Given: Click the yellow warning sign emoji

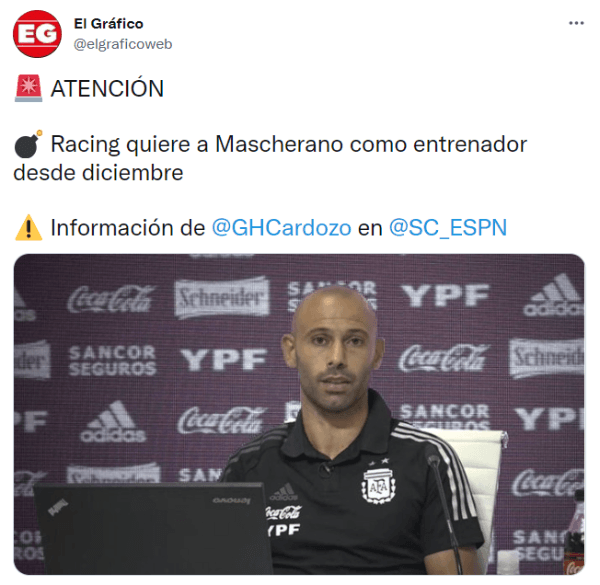Looking at the screenshot, I should point(28,228).
